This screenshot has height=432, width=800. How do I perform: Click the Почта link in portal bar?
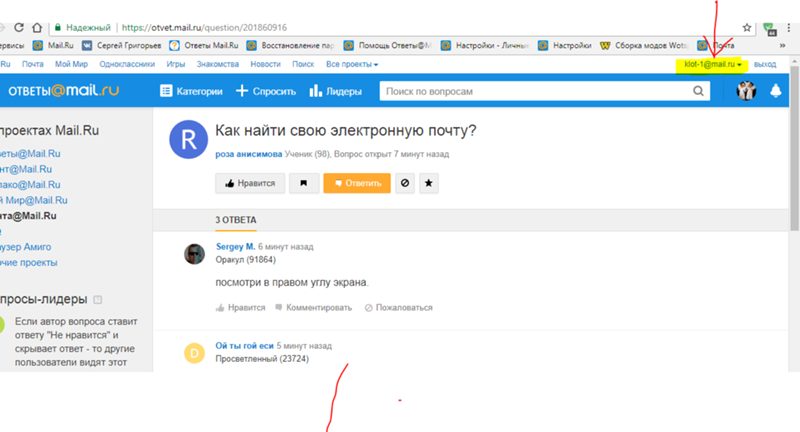tap(33, 64)
